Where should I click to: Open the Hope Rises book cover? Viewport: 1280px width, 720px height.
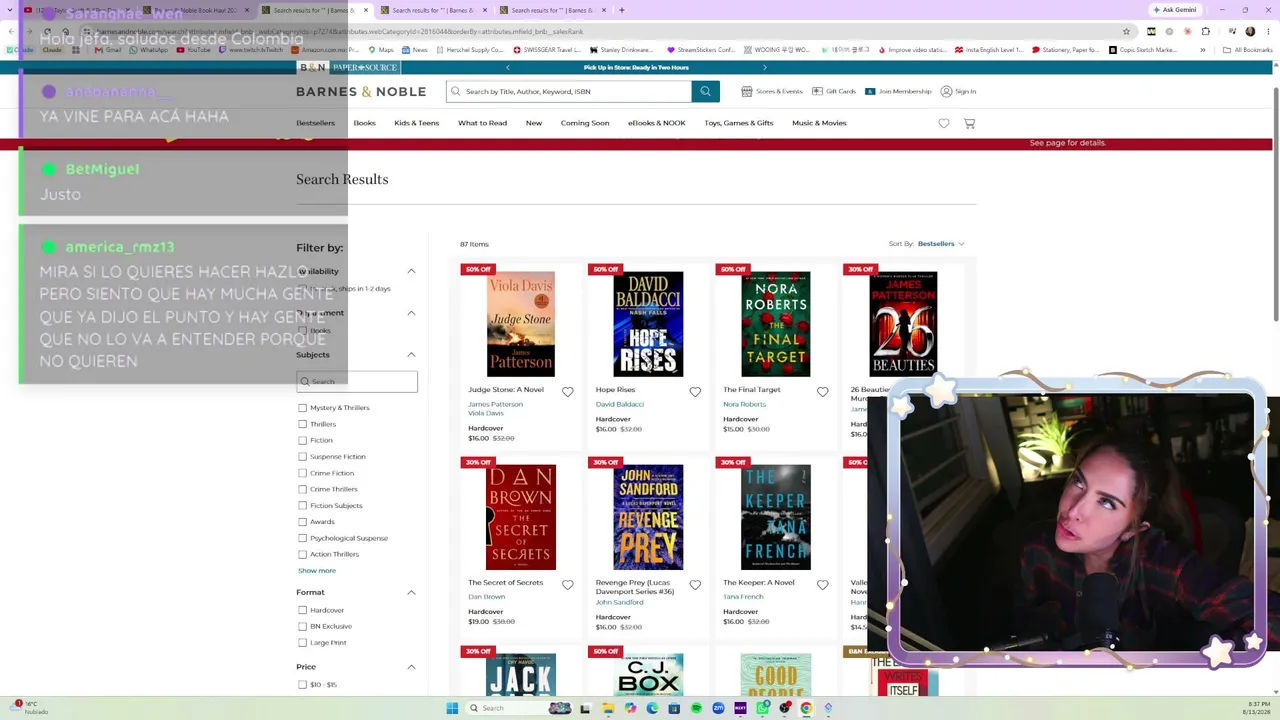click(x=648, y=324)
